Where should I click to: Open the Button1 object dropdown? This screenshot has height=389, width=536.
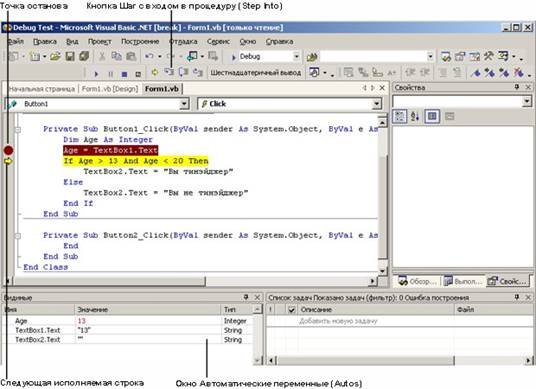pyautogui.click(x=184, y=104)
